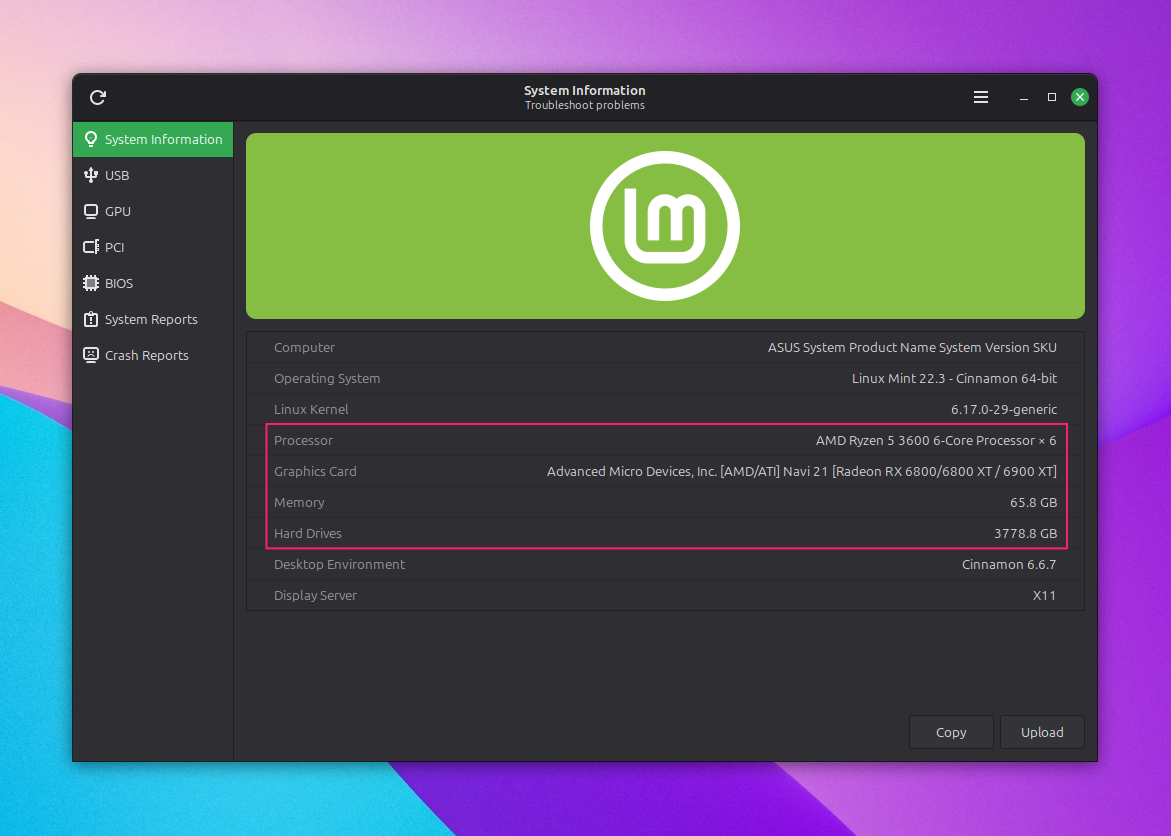Click the Crash Reports sad-face icon
Viewport: 1171px width, 836px height.
point(91,355)
